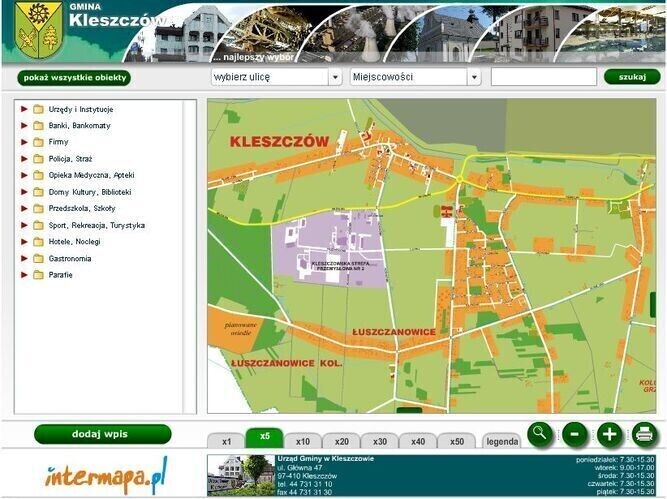
Task: Click the 'ul. Główna 47' address text
Action: (x=300, y=468)
